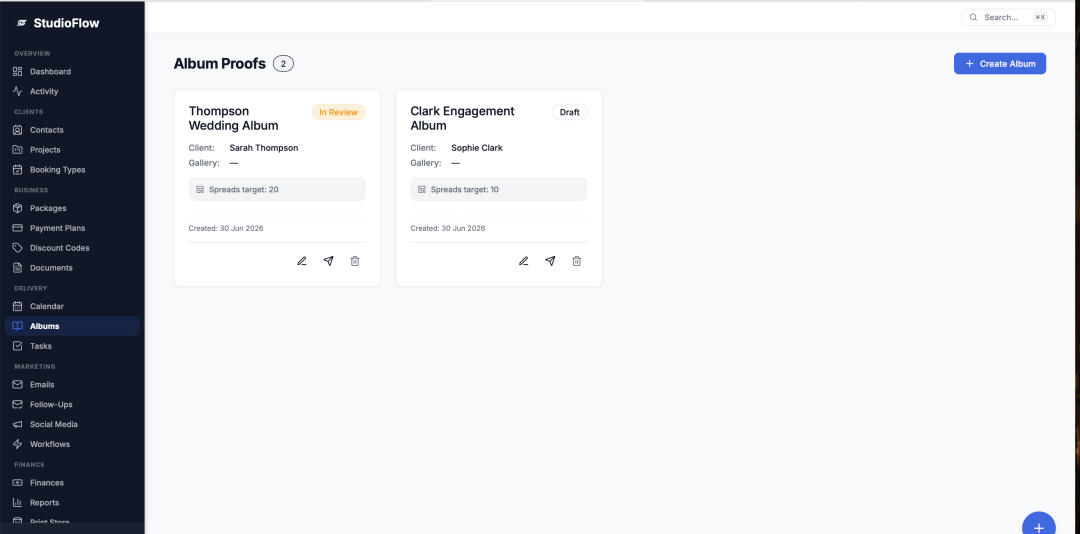Image resolution: width=1080 pixels, height=534 pixels.
Task: Click the Tasks checkmark icon
Action: [18, 347]
